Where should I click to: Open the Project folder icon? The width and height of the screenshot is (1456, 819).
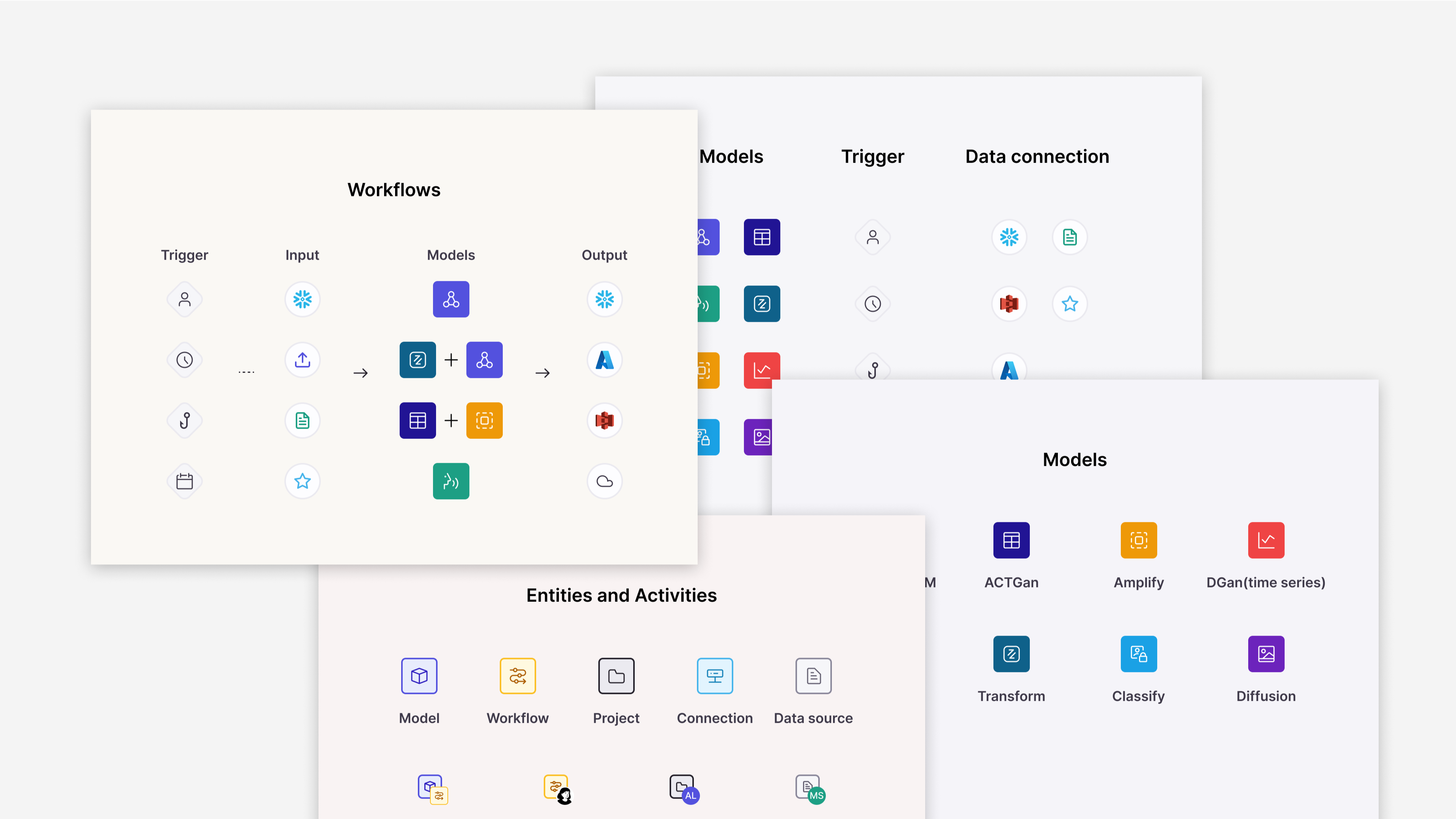(x=616, y=675)
